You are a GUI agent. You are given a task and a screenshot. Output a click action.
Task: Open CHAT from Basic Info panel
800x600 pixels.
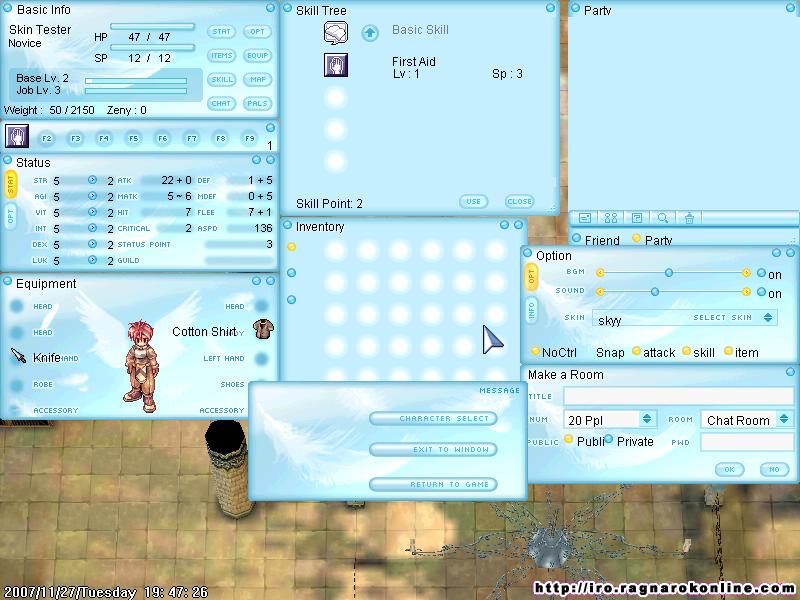pyautogui.click(x=221, y=104)
